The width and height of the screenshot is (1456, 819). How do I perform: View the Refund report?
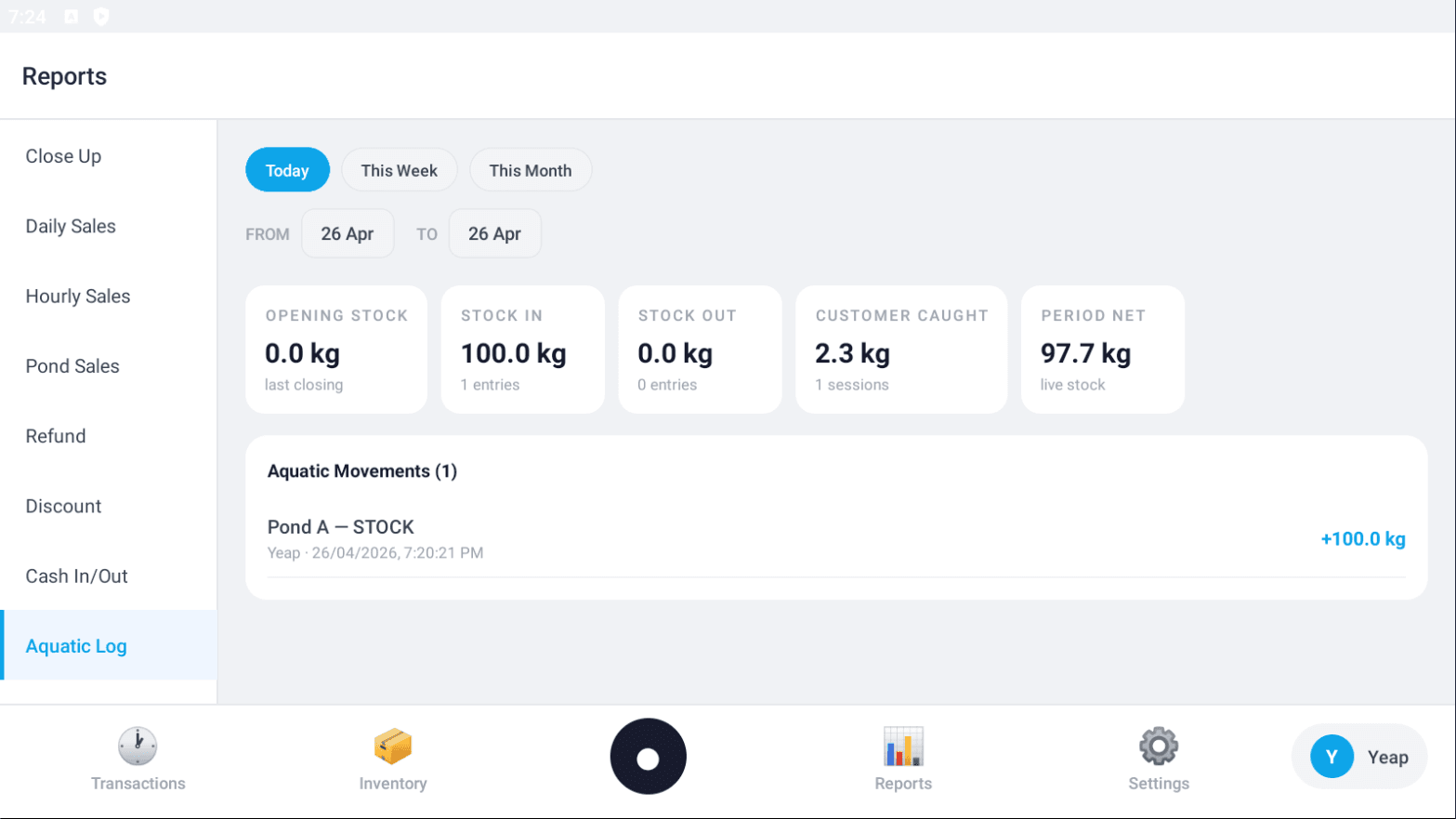click(x=56, y=436)
